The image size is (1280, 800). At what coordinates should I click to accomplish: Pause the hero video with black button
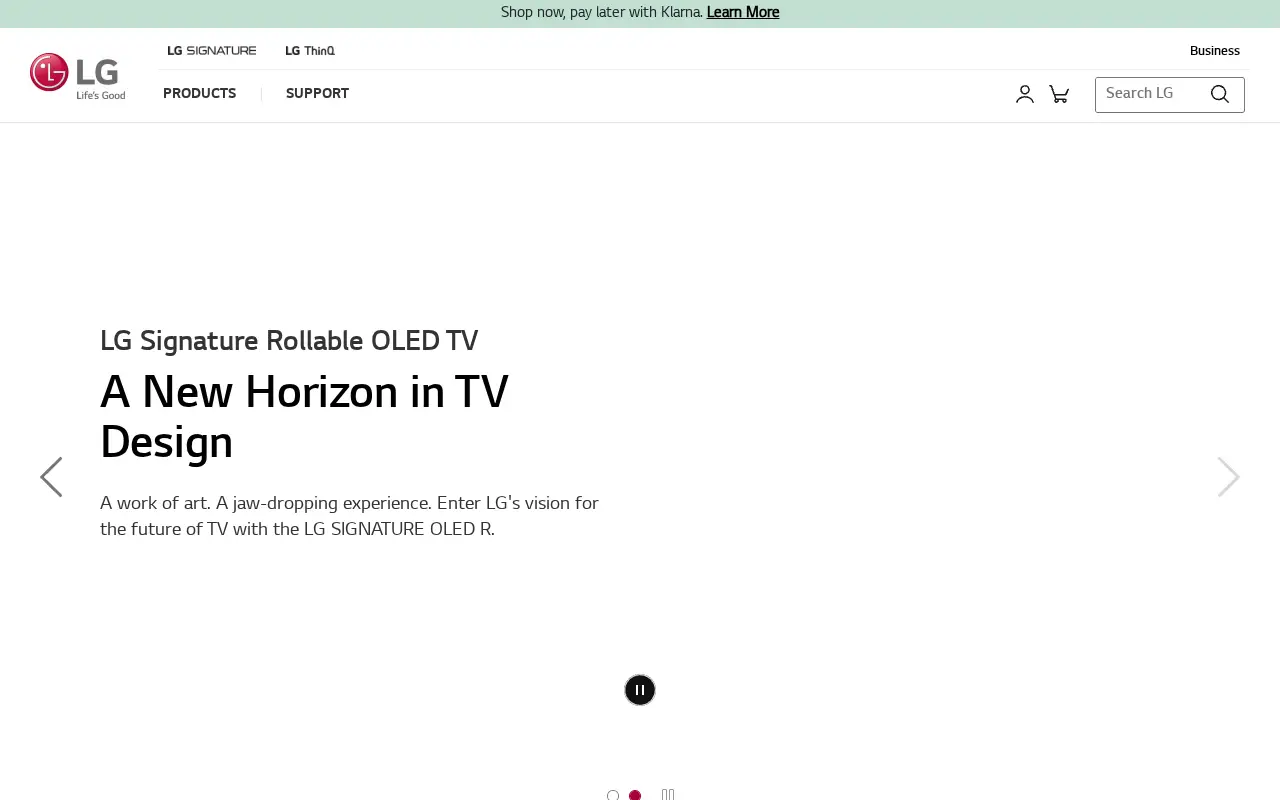click(x=640, y=690)
